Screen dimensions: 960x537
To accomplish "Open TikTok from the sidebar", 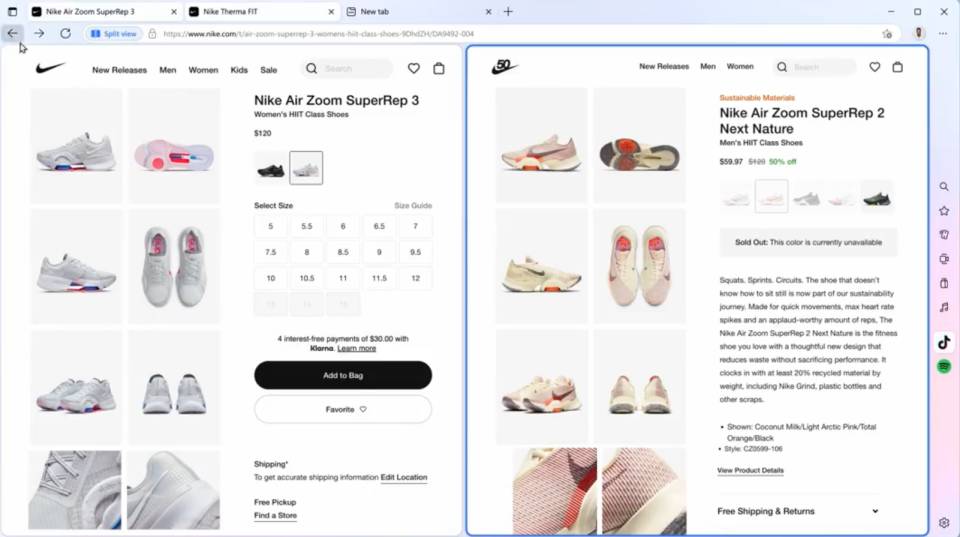I will click(x=944, y=342).
